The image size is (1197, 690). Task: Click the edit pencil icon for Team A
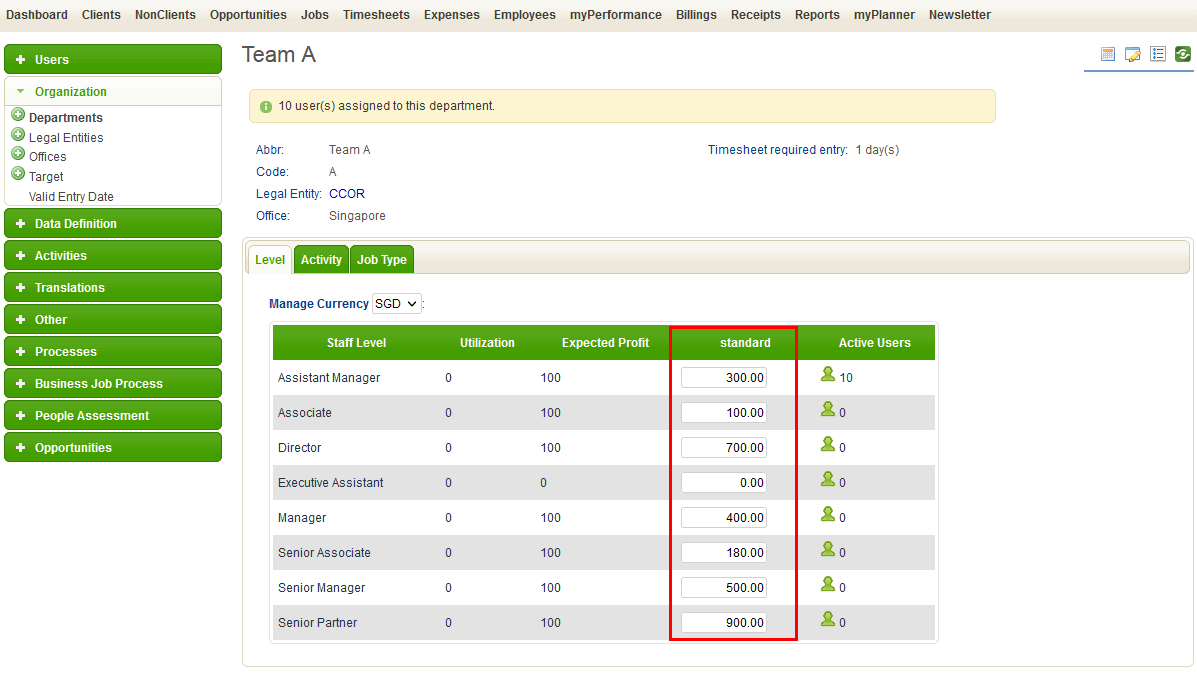coord(1133,54)
